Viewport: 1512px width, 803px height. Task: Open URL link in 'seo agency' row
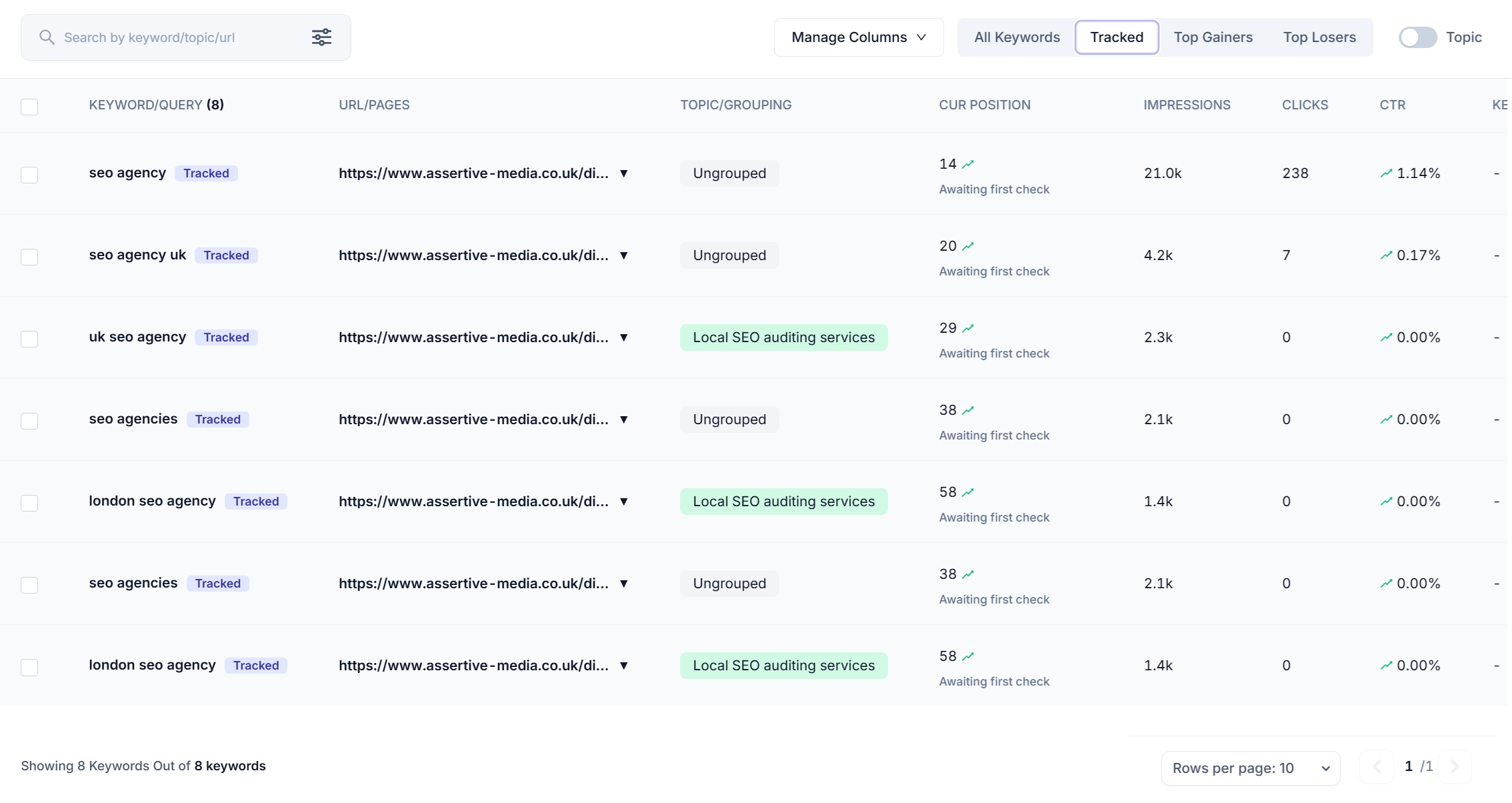click(x=473, y=173)
